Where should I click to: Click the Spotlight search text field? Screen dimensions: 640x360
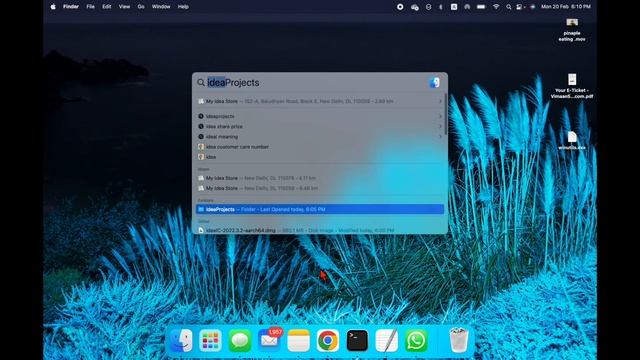click(x=316, y=82)
